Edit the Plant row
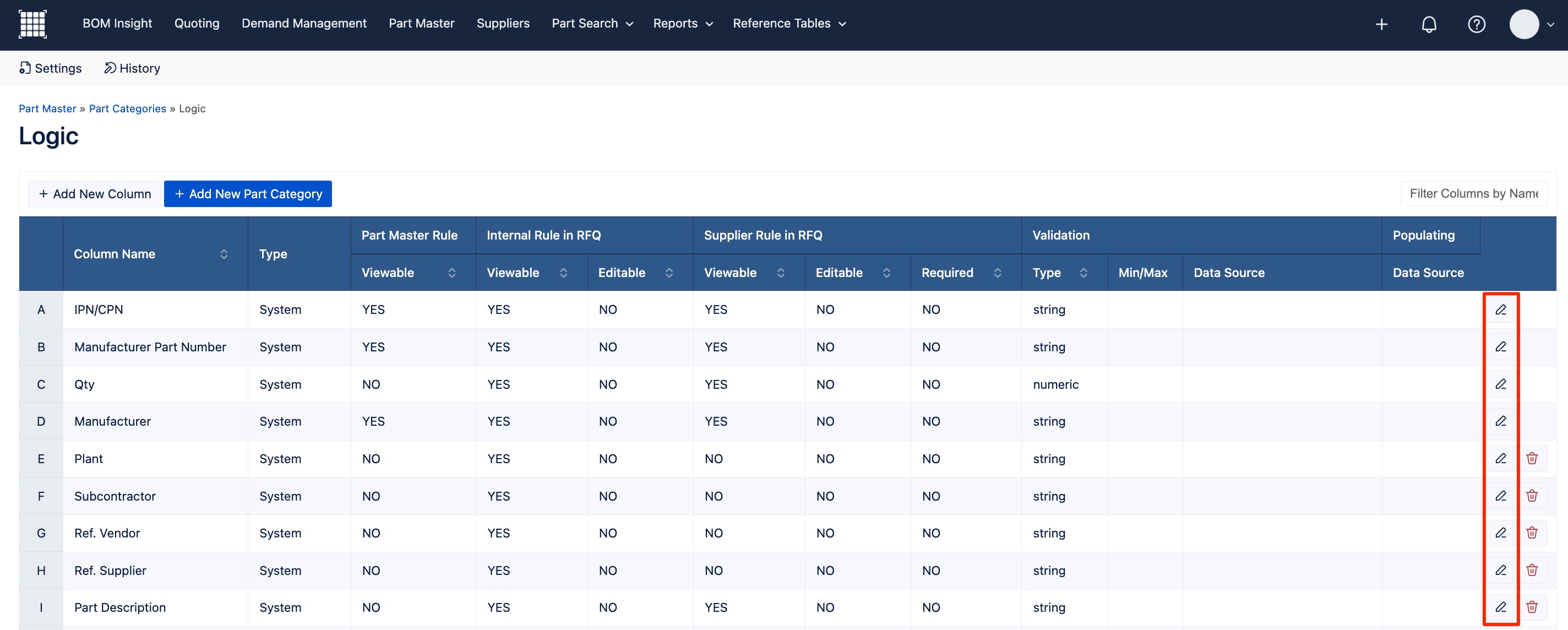This screenshot has width=1568, height=630. click(x=1500, y=458)
